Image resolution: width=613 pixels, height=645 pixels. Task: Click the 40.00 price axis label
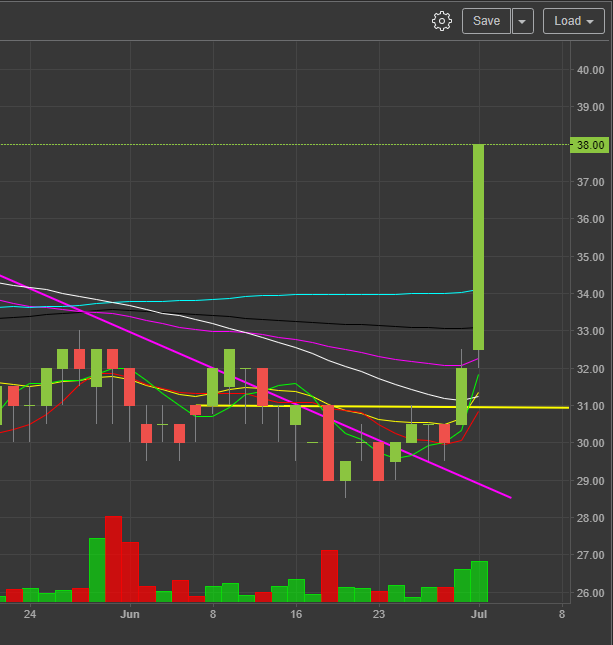pyautogui.click(x=590, y=70)
